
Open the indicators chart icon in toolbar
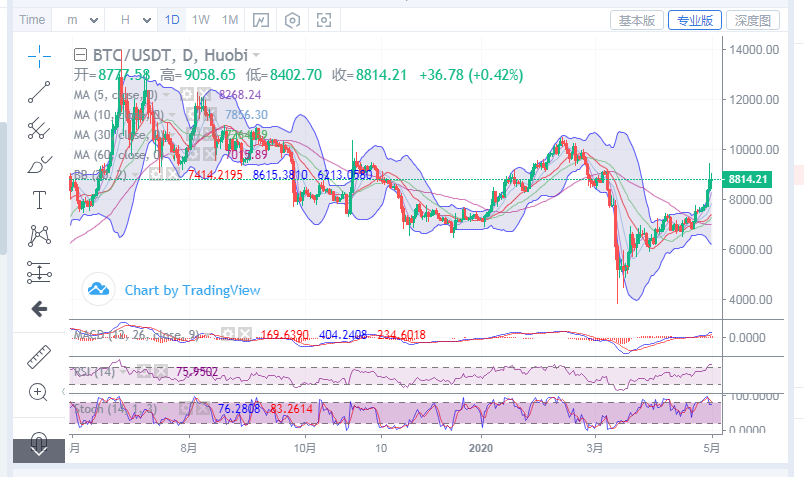[260, 20]
